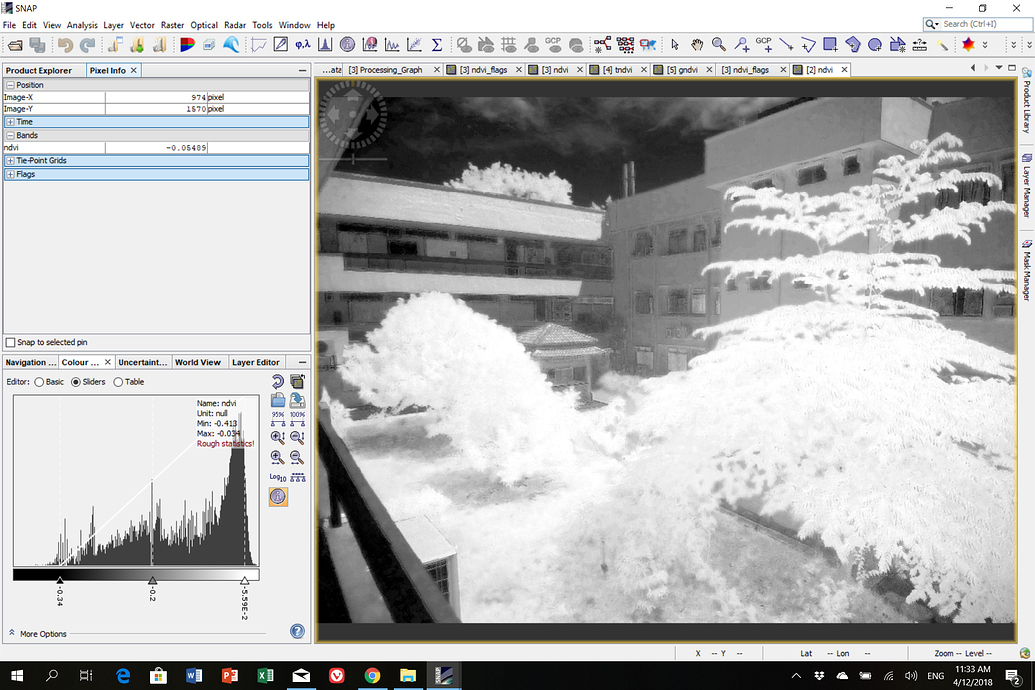
Task: Activate the zoom magnifier tool
Action: (x=719, y=44)
